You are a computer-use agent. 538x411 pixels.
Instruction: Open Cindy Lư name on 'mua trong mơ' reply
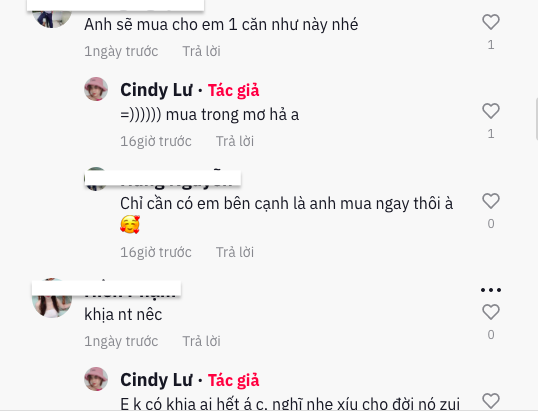click(156, 90)
